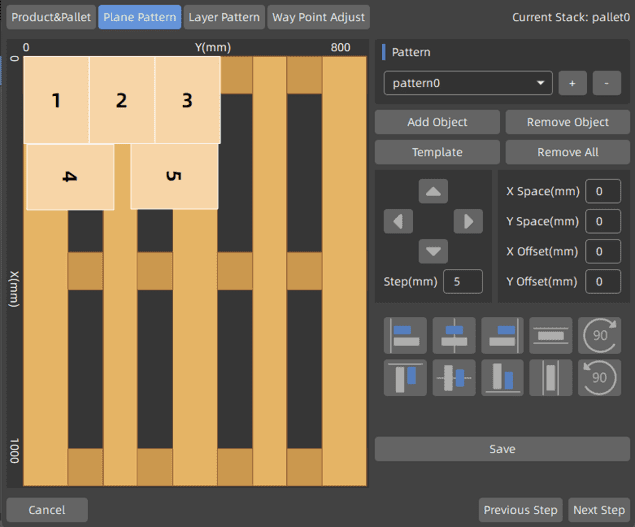Image resolution: width=635 pixels, height=527 pixels.
Task: Align objects to left edge
Action: (x=405, y=335)
